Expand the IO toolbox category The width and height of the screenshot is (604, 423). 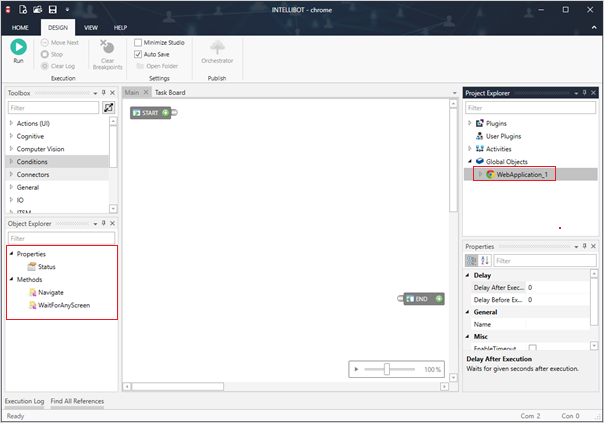pyautogui.click(x=11, y=200)
